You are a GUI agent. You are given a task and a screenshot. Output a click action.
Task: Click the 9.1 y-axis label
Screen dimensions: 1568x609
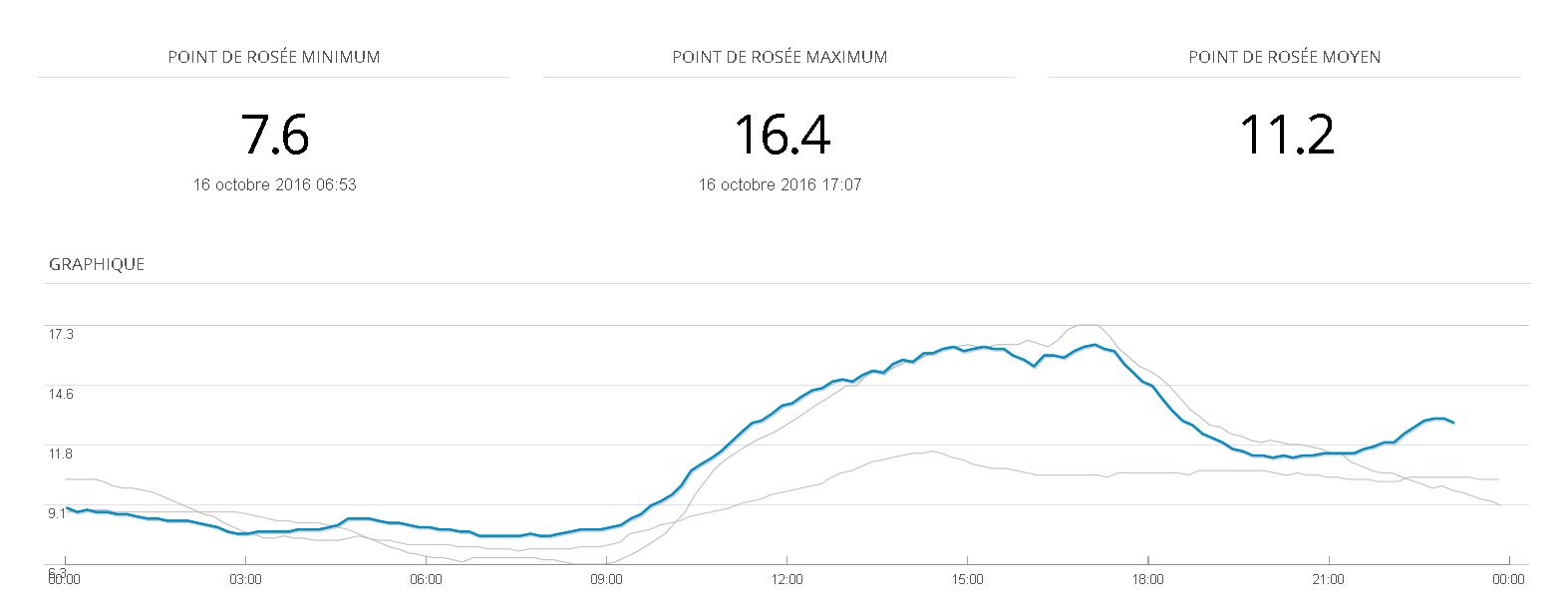pos(59,513)
